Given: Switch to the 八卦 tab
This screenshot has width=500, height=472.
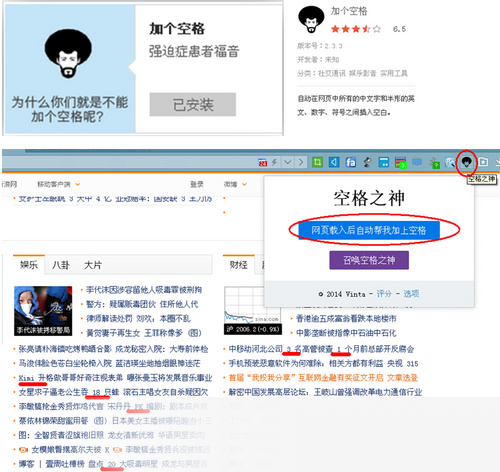Looking at the screenshot, I should (61, 265).
